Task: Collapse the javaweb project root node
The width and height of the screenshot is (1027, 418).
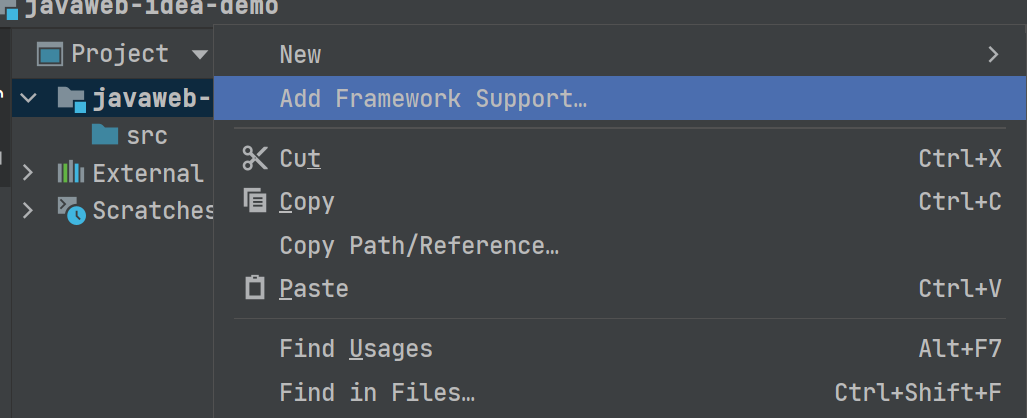Action: tap(28, 98)
